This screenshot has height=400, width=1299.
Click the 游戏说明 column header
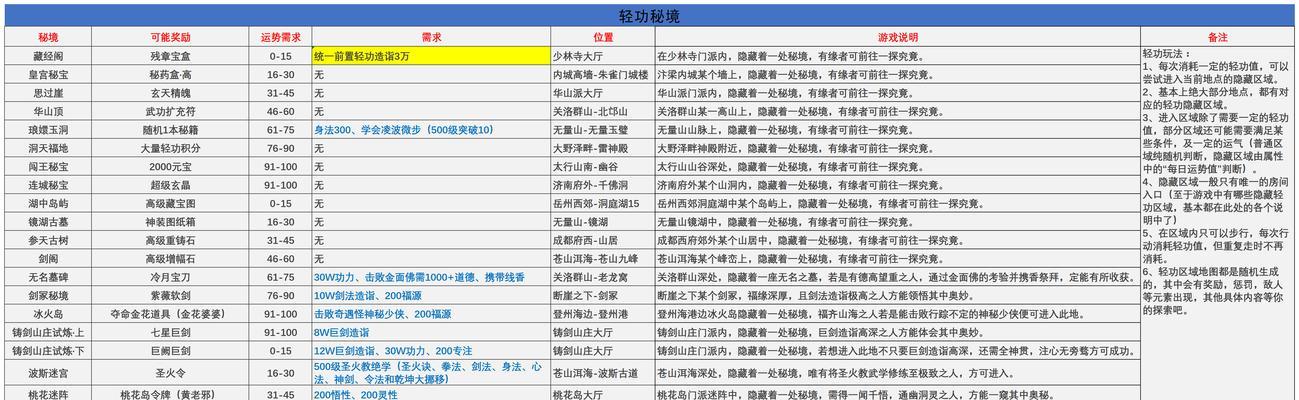897,37
